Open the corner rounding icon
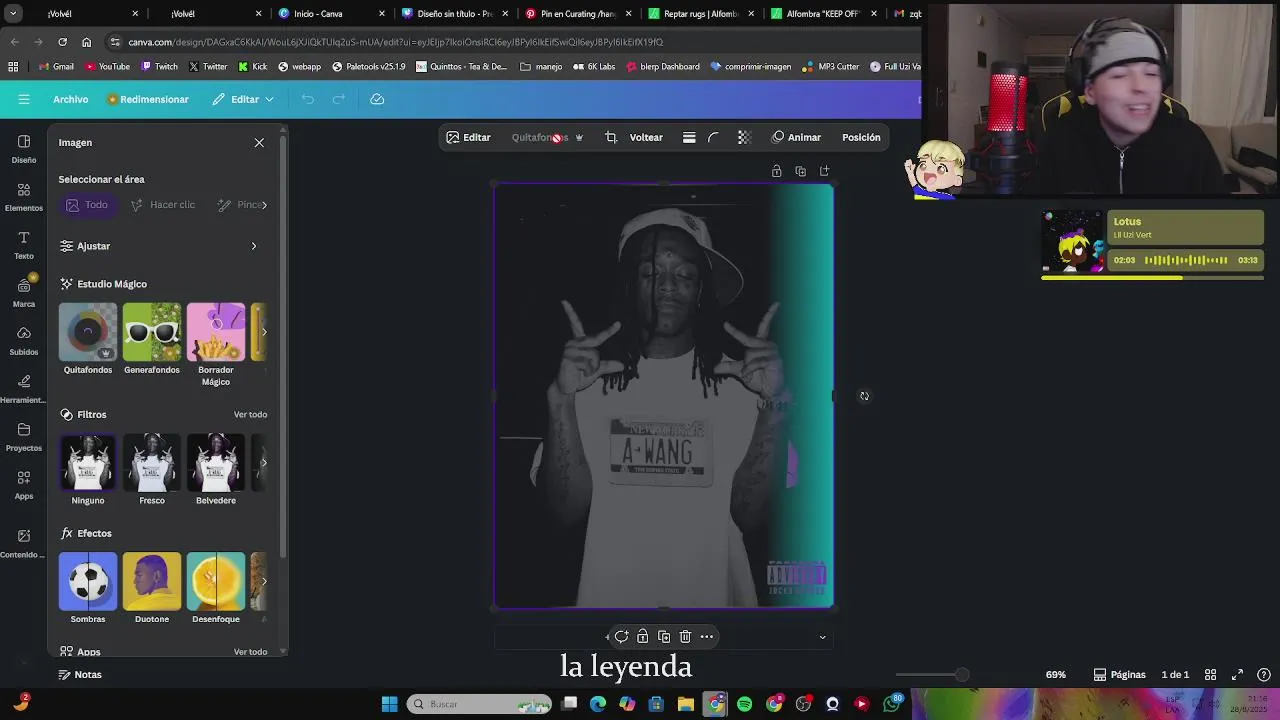The image size is (1280, 720). coord(713,137)
